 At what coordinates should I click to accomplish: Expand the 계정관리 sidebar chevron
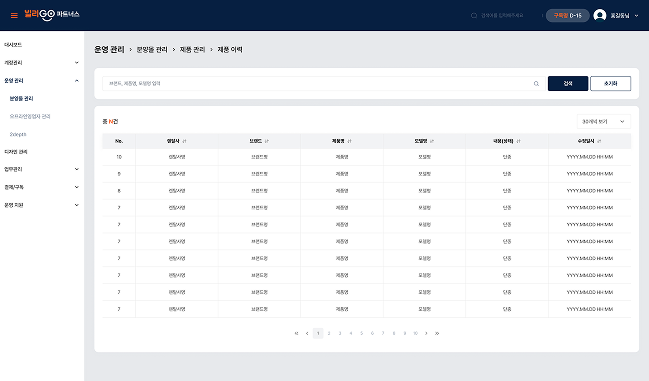(x=77, y=62)
